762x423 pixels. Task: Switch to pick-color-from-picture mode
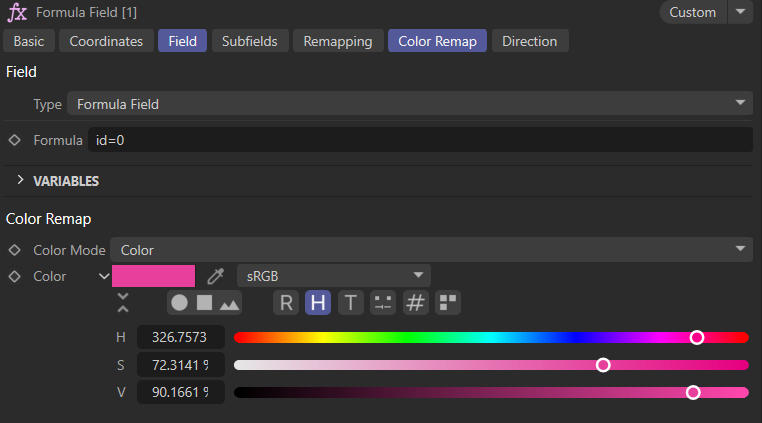pyautogui.click(x=230, y=302)
